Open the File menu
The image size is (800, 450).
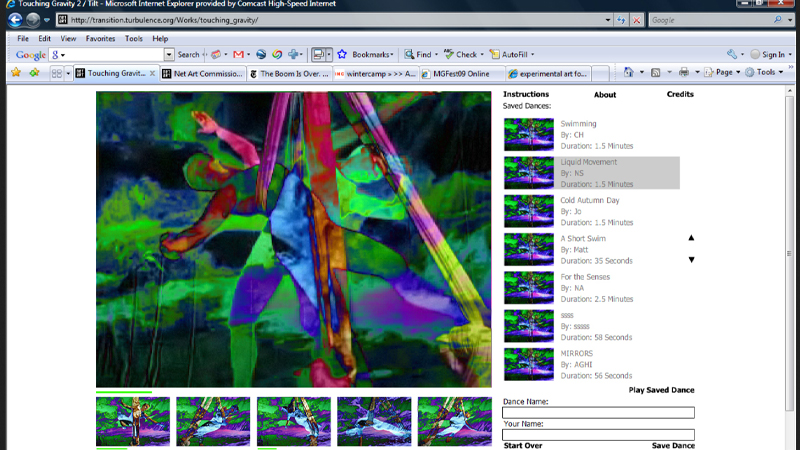23,38
